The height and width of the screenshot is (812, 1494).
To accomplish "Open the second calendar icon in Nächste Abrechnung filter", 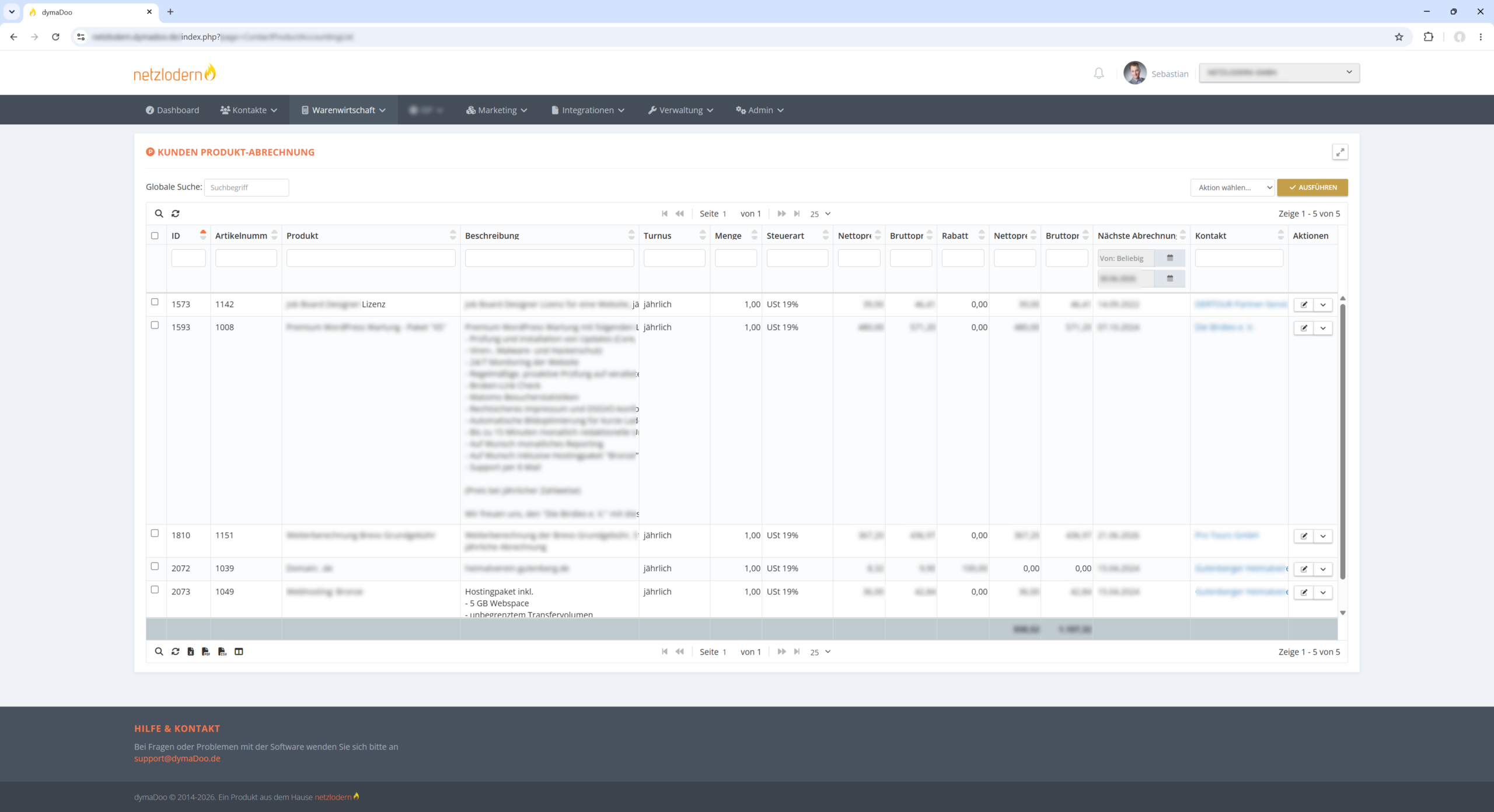I will (1170, 279).
